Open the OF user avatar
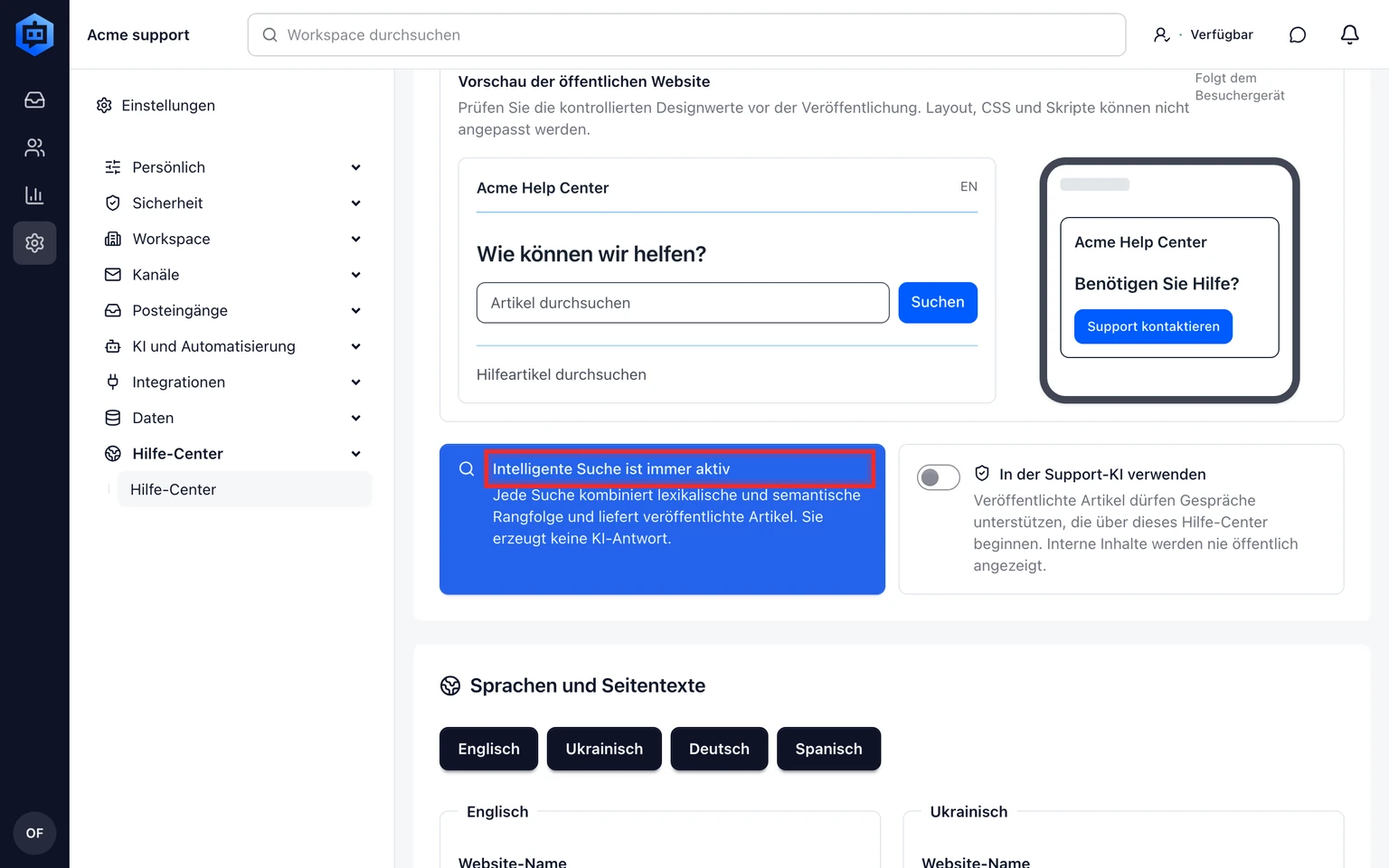This screenshot has height=868, width=1389. click(x=34, y=833)
